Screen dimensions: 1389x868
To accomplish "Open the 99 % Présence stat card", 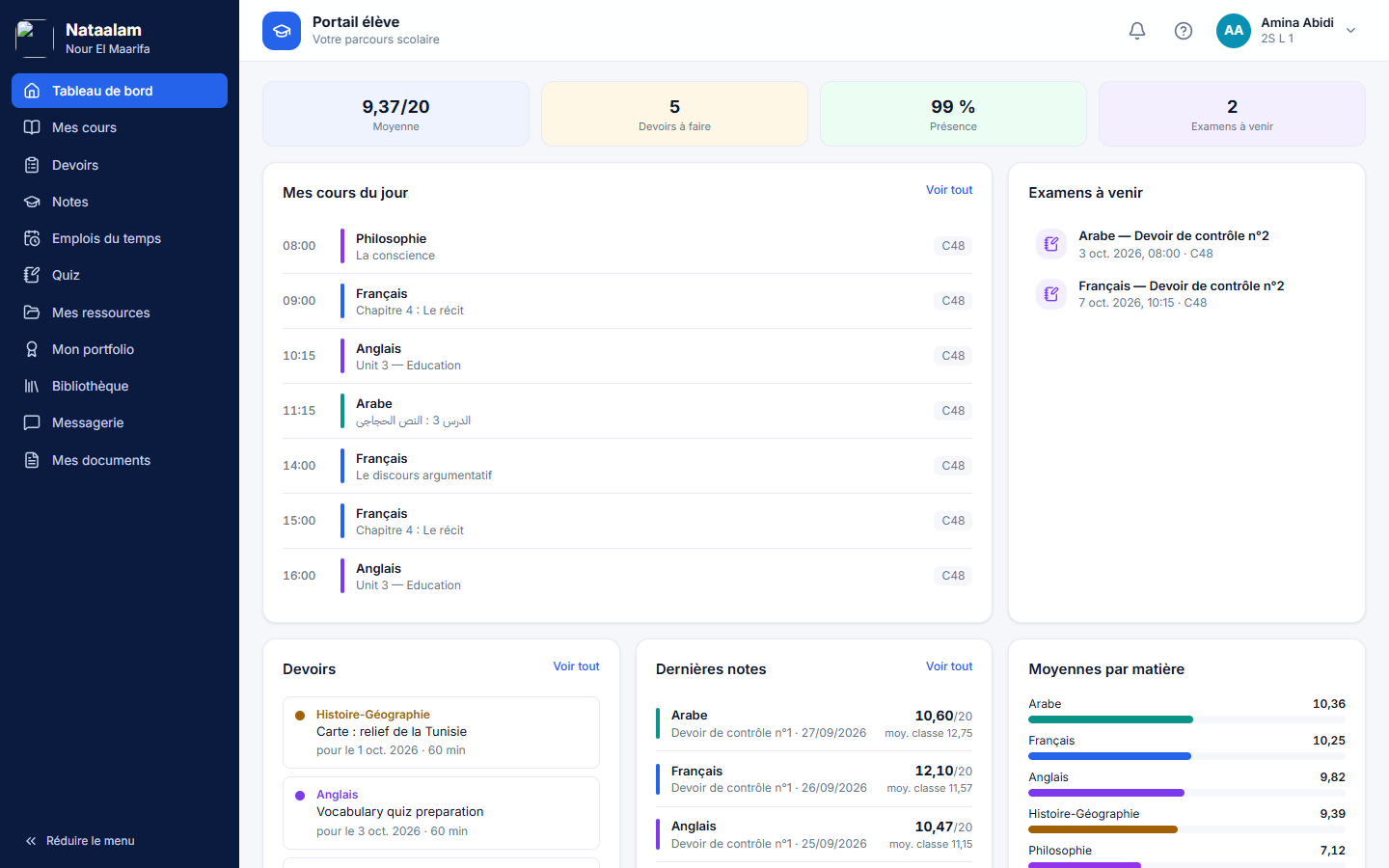I will click(953, 114).
